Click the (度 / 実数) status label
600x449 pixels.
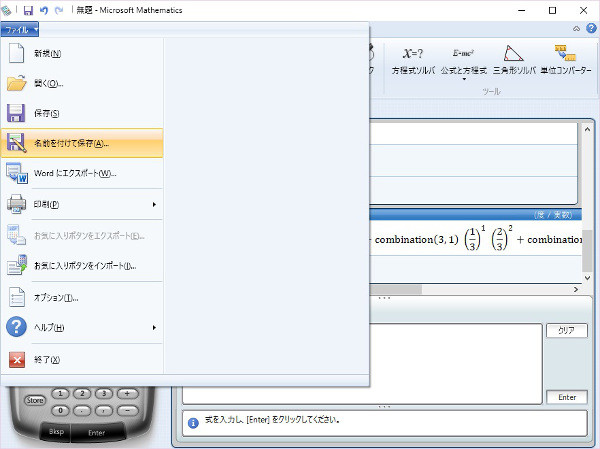coord(553,215)
